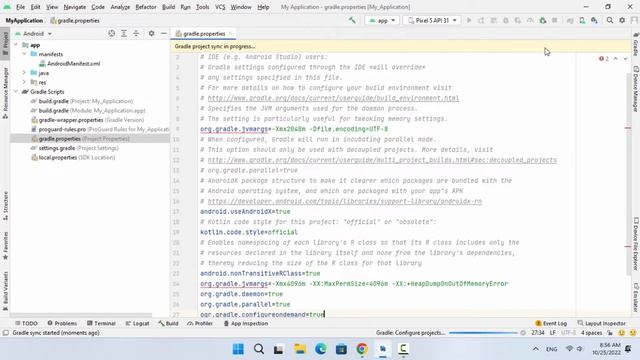Open the Terminal tool window
This screenshot has width=640, height=360.
pos(101,323)
